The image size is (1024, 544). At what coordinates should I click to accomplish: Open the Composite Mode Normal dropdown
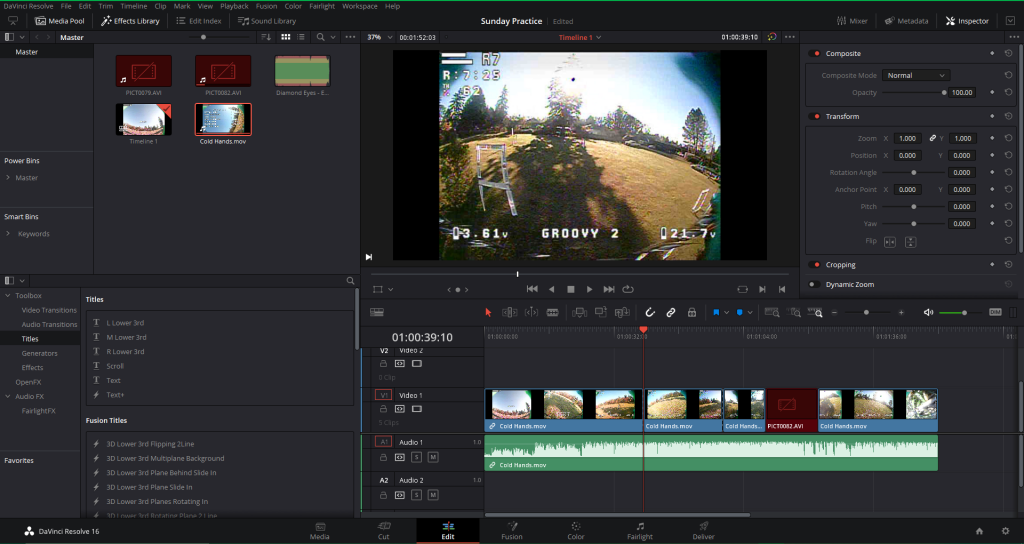[916, 75]
